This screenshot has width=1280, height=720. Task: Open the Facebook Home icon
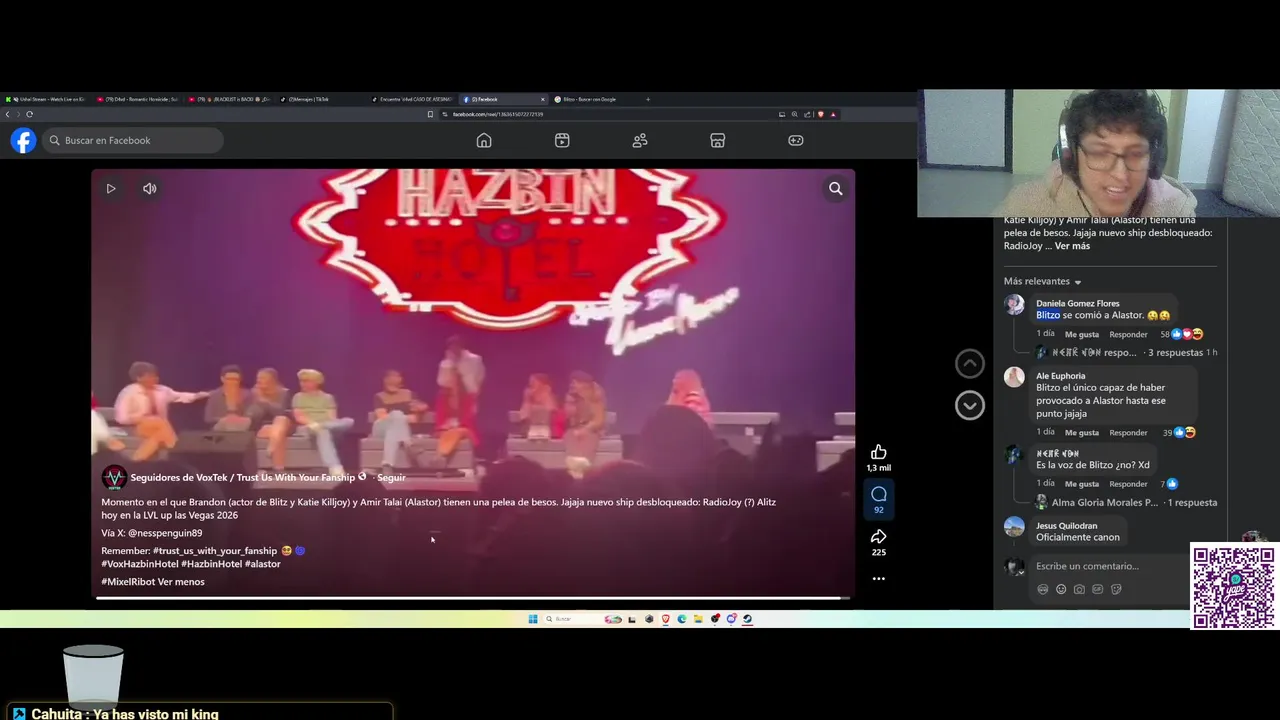[x=484, y=140]
